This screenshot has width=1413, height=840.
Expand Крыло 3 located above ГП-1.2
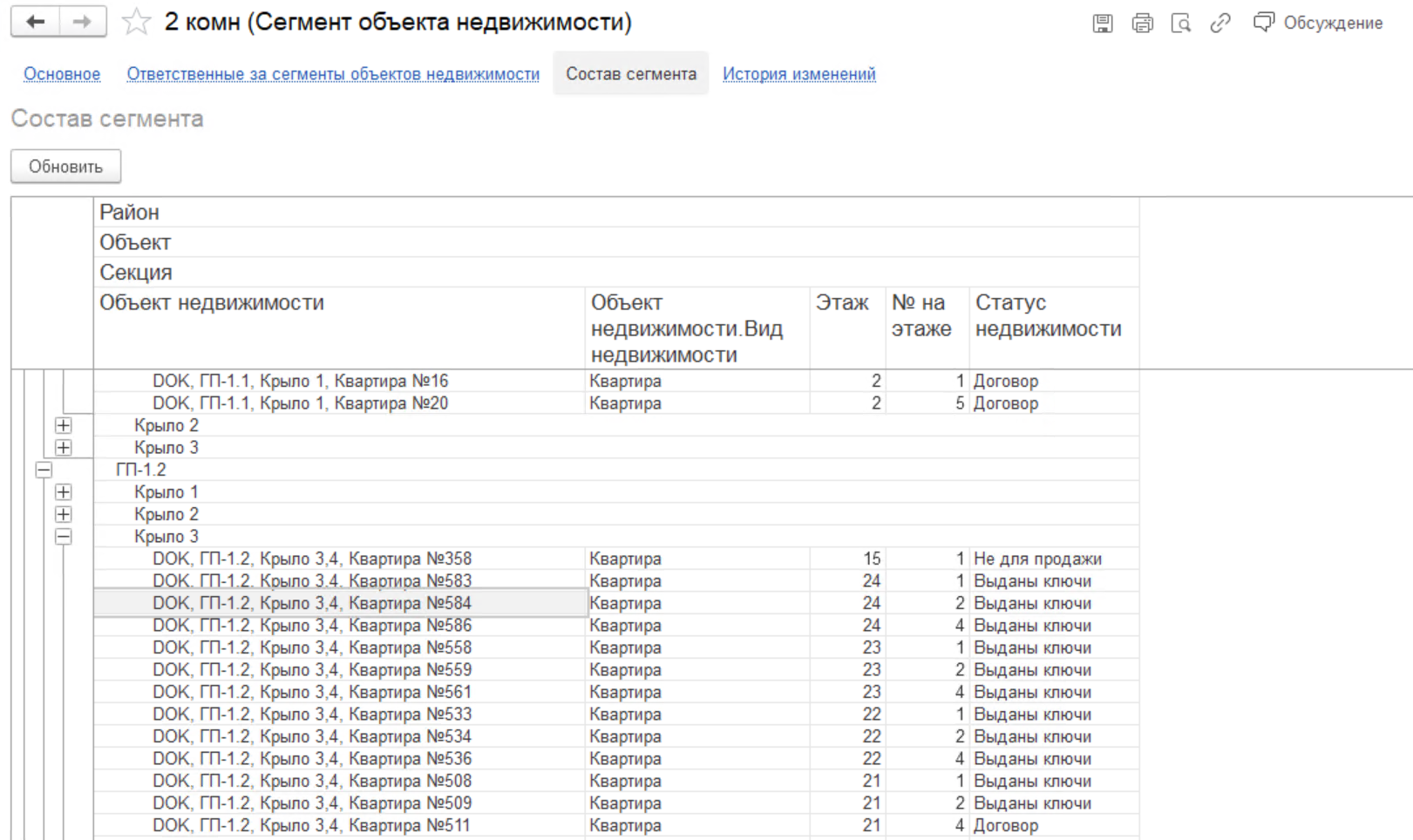click(x=64, y=448)
